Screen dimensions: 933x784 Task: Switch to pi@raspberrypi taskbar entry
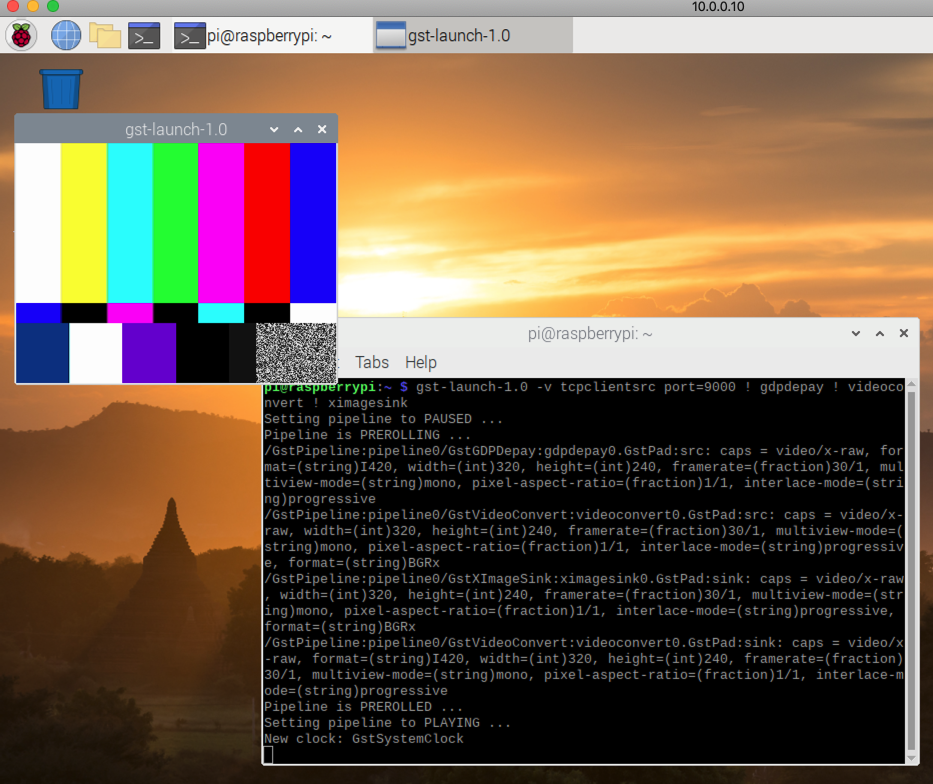pyautogui.click(x=273, y=36)
